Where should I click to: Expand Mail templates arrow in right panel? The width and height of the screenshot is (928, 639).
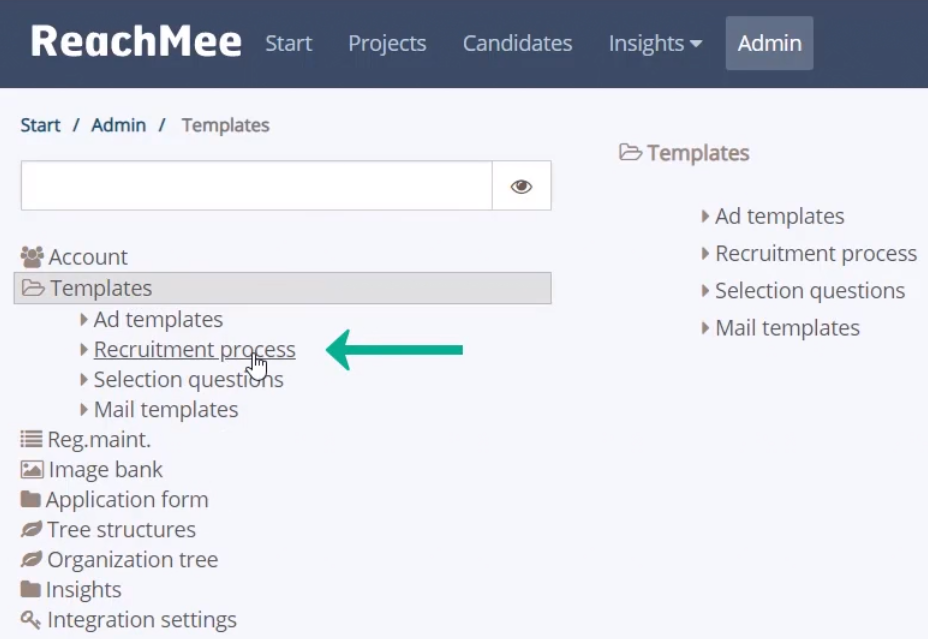(705, 328)
